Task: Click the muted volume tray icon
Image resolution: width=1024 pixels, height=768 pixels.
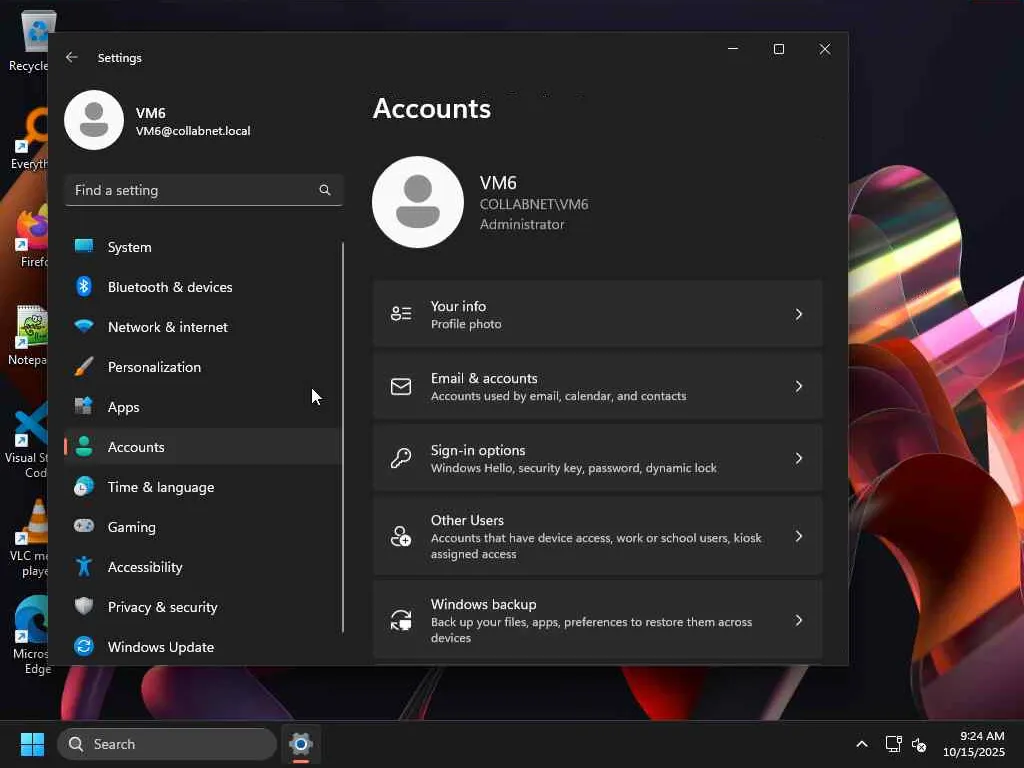Action: [x=919, y=744]
